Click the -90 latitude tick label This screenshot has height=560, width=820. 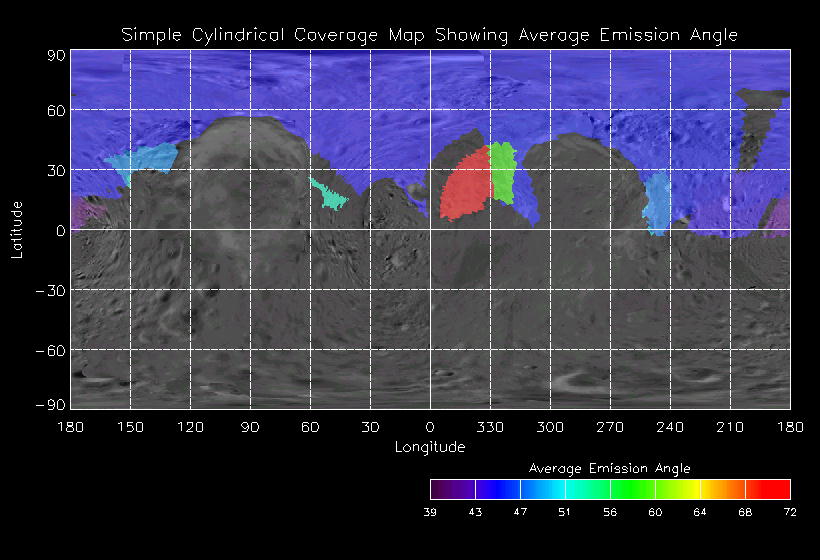coord(54,404)
